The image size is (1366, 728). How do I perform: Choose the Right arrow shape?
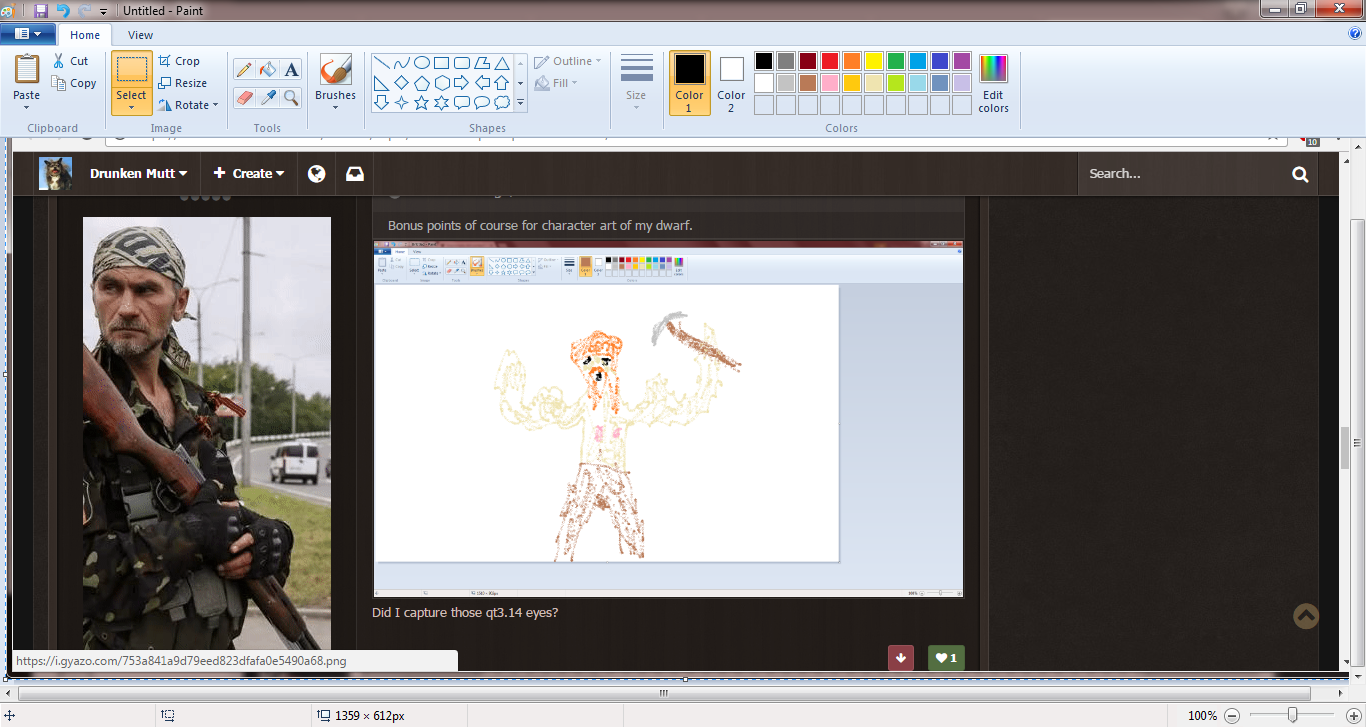(462, 82)
